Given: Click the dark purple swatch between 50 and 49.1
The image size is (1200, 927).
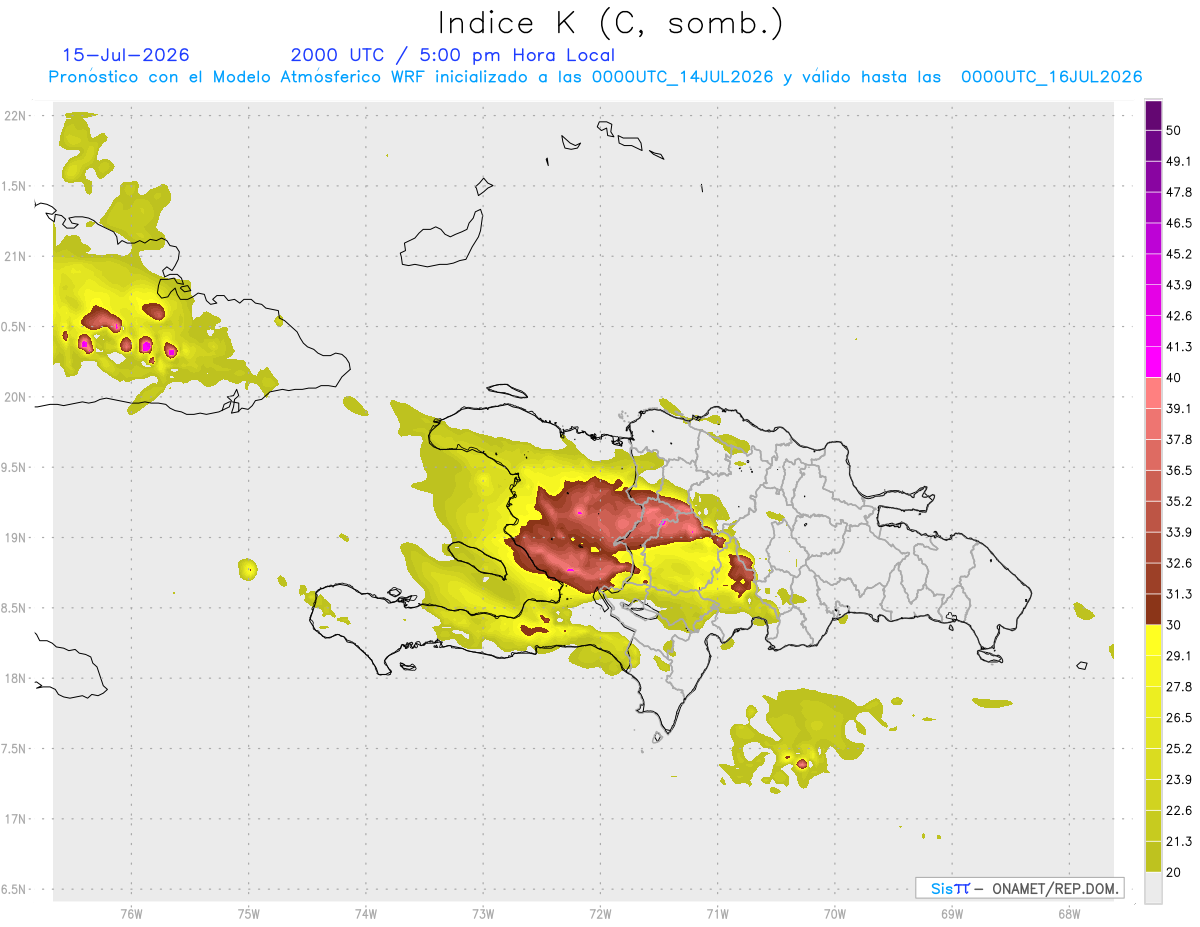Looking at the screenshot, I should point(1153,146).
